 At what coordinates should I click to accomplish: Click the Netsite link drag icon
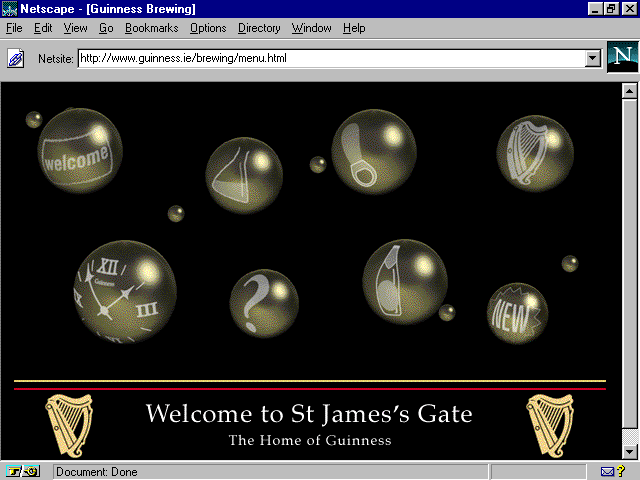click(16, 59)
